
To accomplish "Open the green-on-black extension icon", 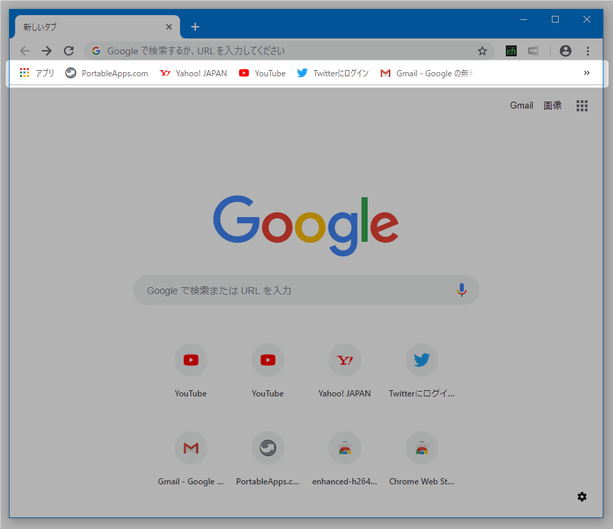I will coord(511,51).
